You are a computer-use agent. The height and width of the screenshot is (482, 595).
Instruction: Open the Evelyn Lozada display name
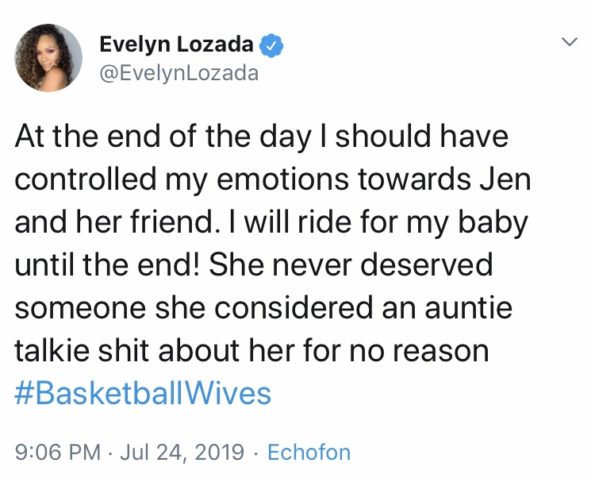[x=176, y=44]
